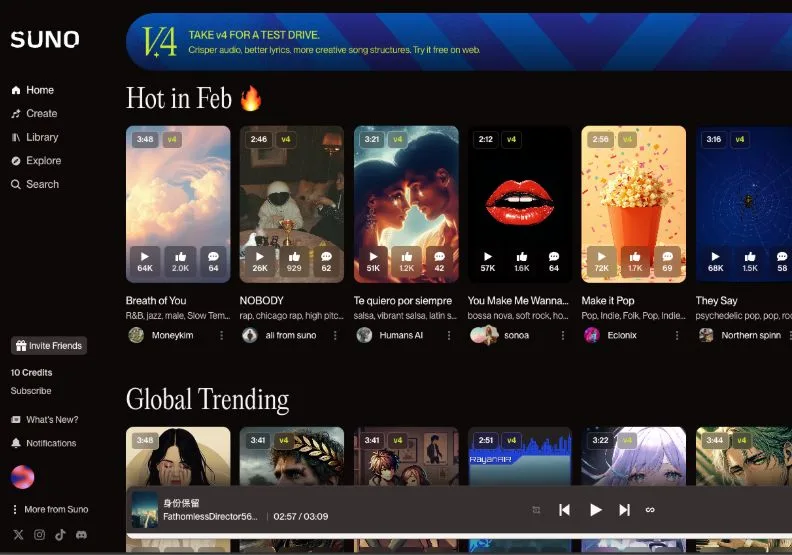The width and height of the screenshot is (792, 555).
Task: Open the Home page in sidebar
Action: point(33,90)
